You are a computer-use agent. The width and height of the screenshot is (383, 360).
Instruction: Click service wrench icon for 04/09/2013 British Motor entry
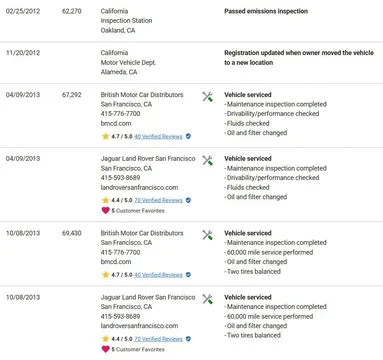[x=207, y=97]
